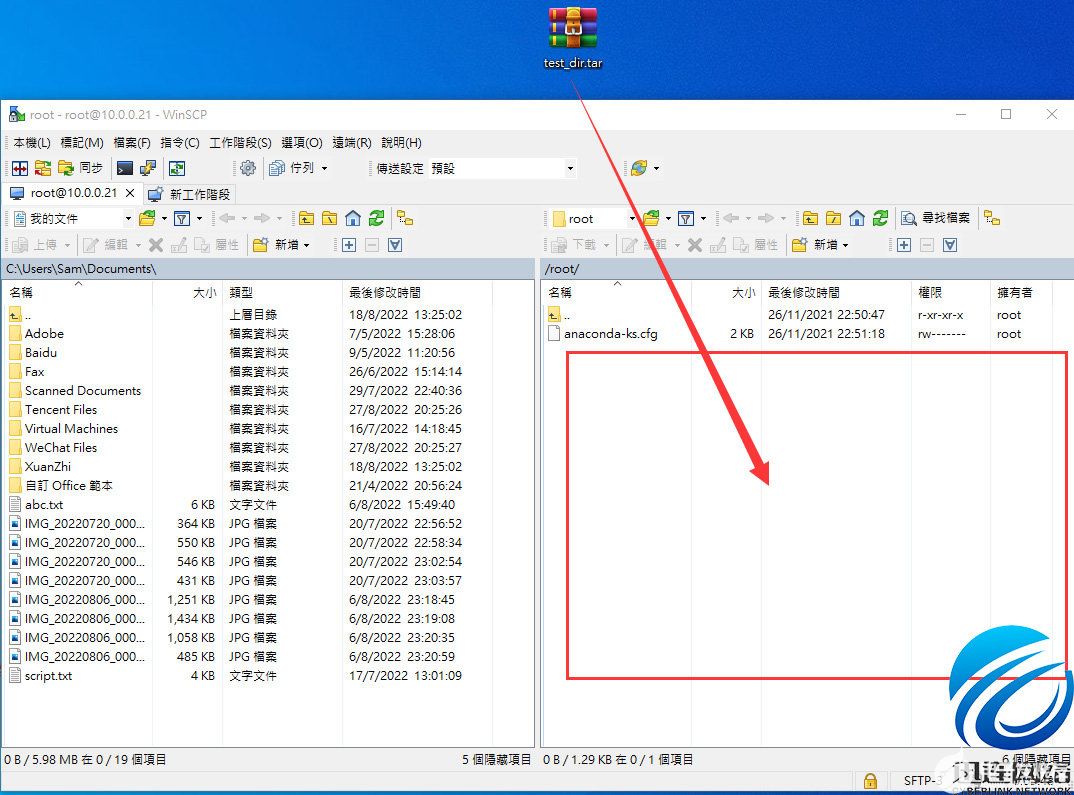Open the 新工作階段 new session tab

(190, 194)
